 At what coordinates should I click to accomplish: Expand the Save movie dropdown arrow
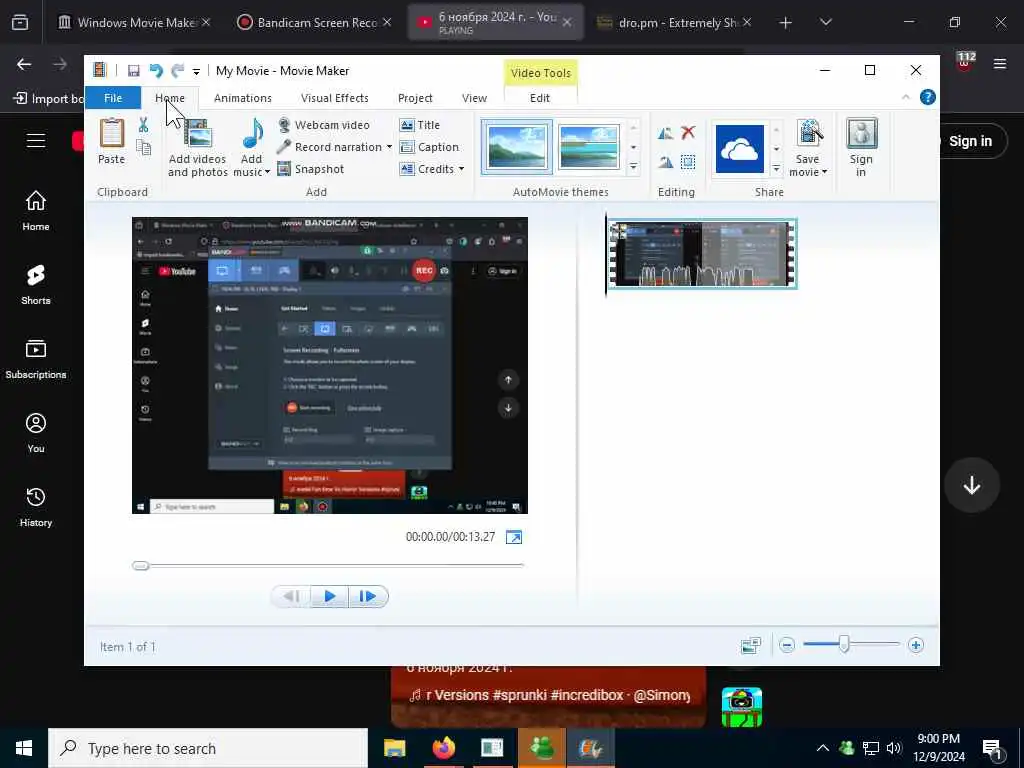pos(824,172)
